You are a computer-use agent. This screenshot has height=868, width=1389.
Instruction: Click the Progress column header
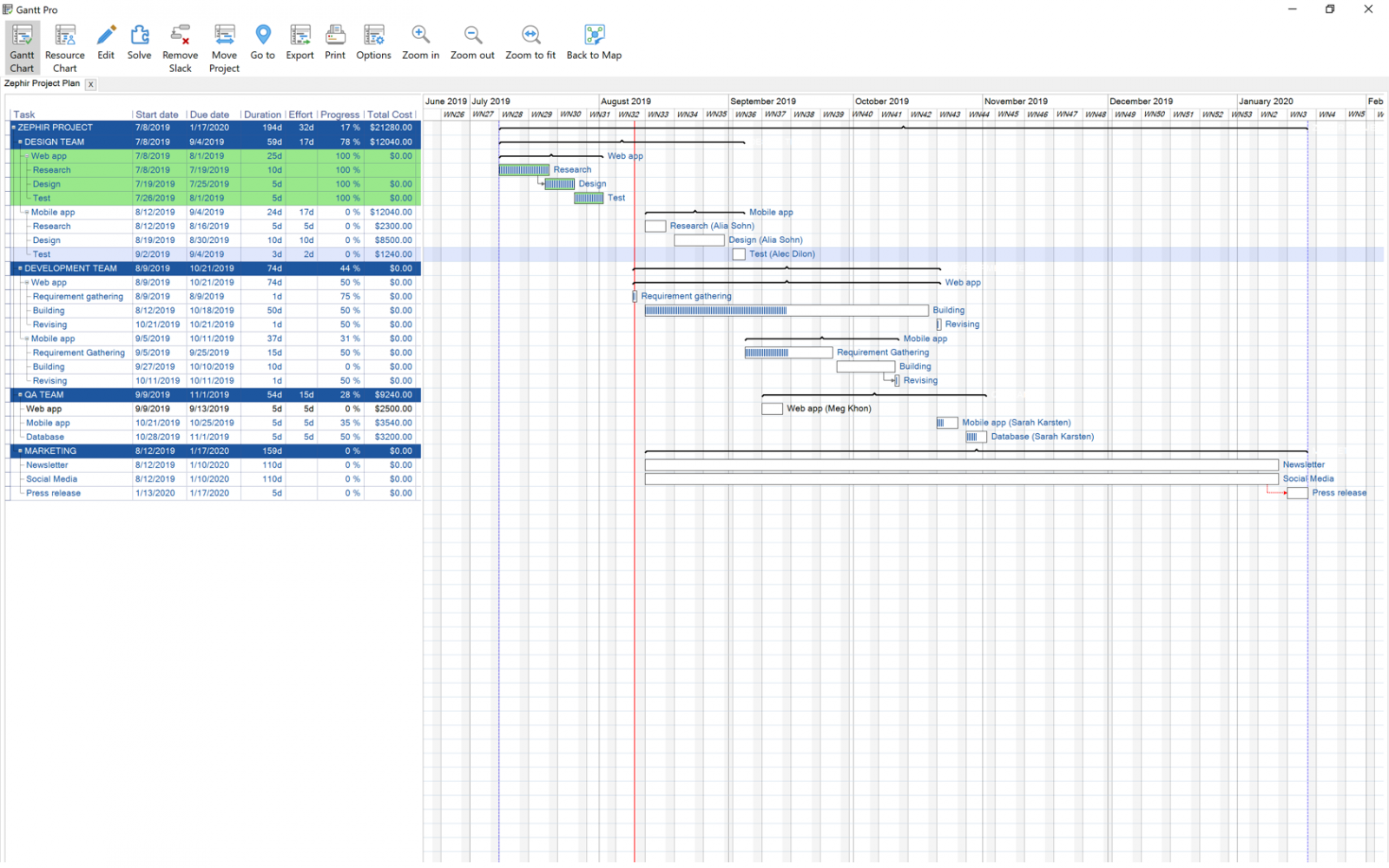tap(339, 115)
